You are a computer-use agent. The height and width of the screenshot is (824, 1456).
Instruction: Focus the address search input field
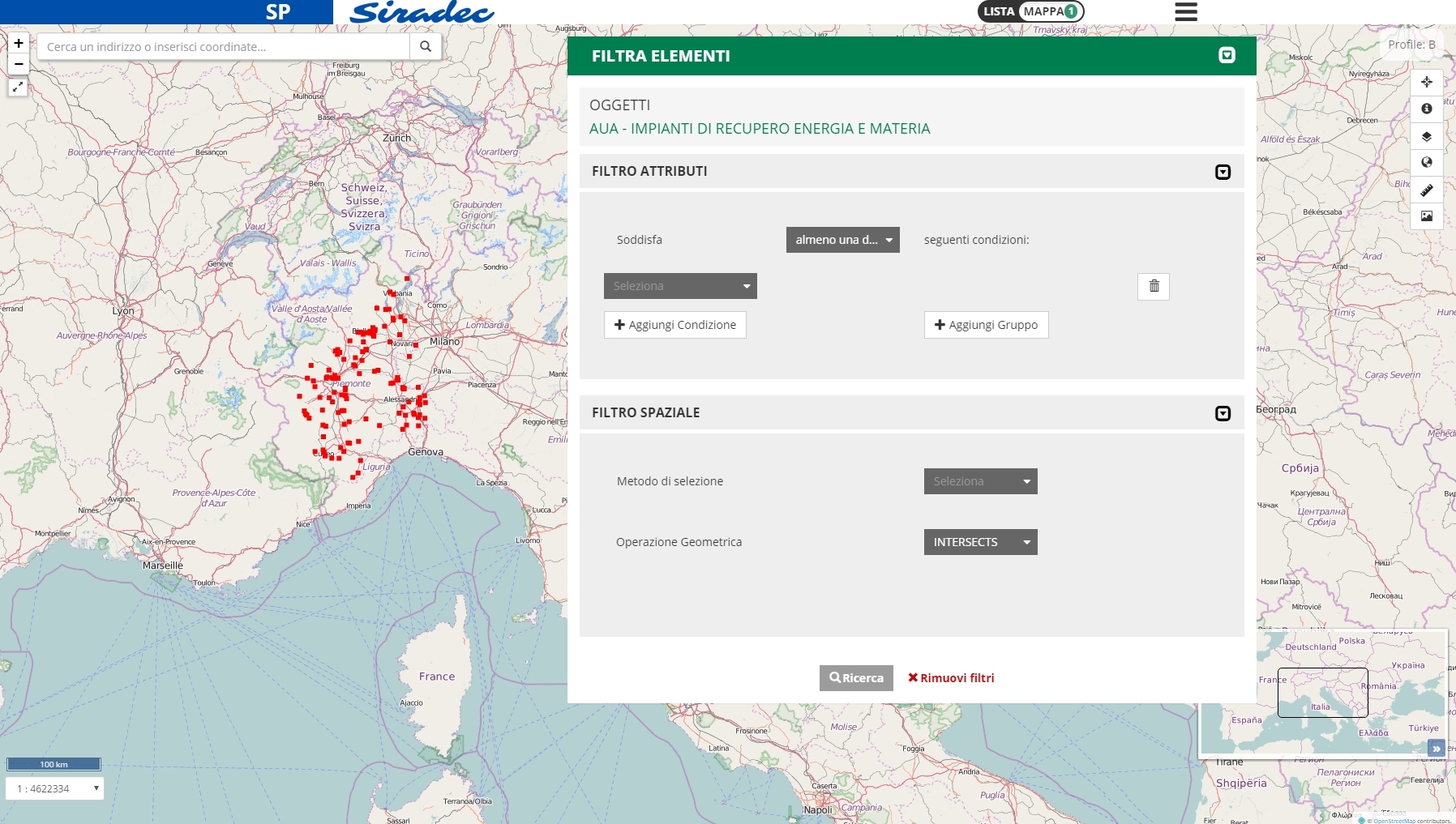pyautogui.click(x=224, y=46)
